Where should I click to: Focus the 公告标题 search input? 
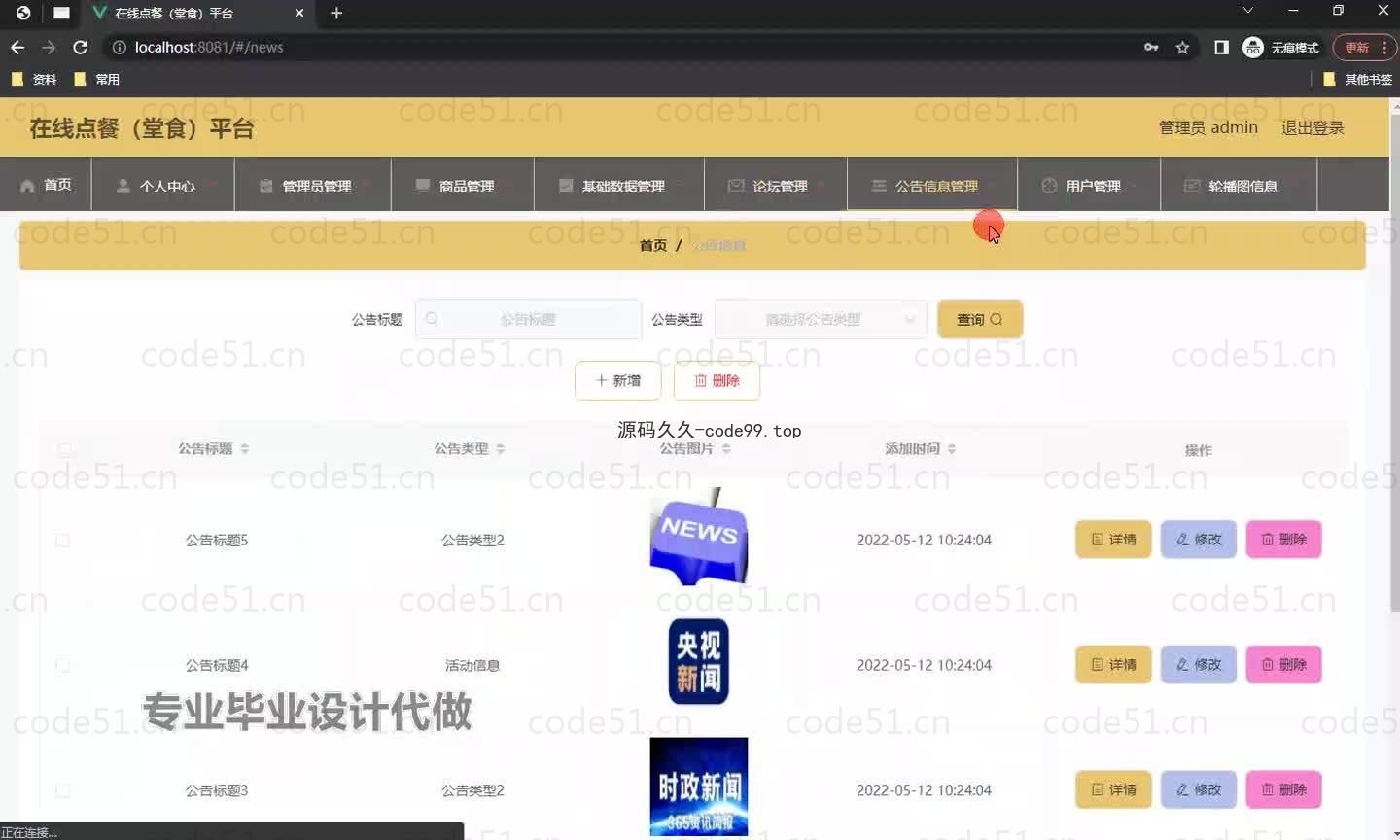pyautogui.click(x=528, y=319)
